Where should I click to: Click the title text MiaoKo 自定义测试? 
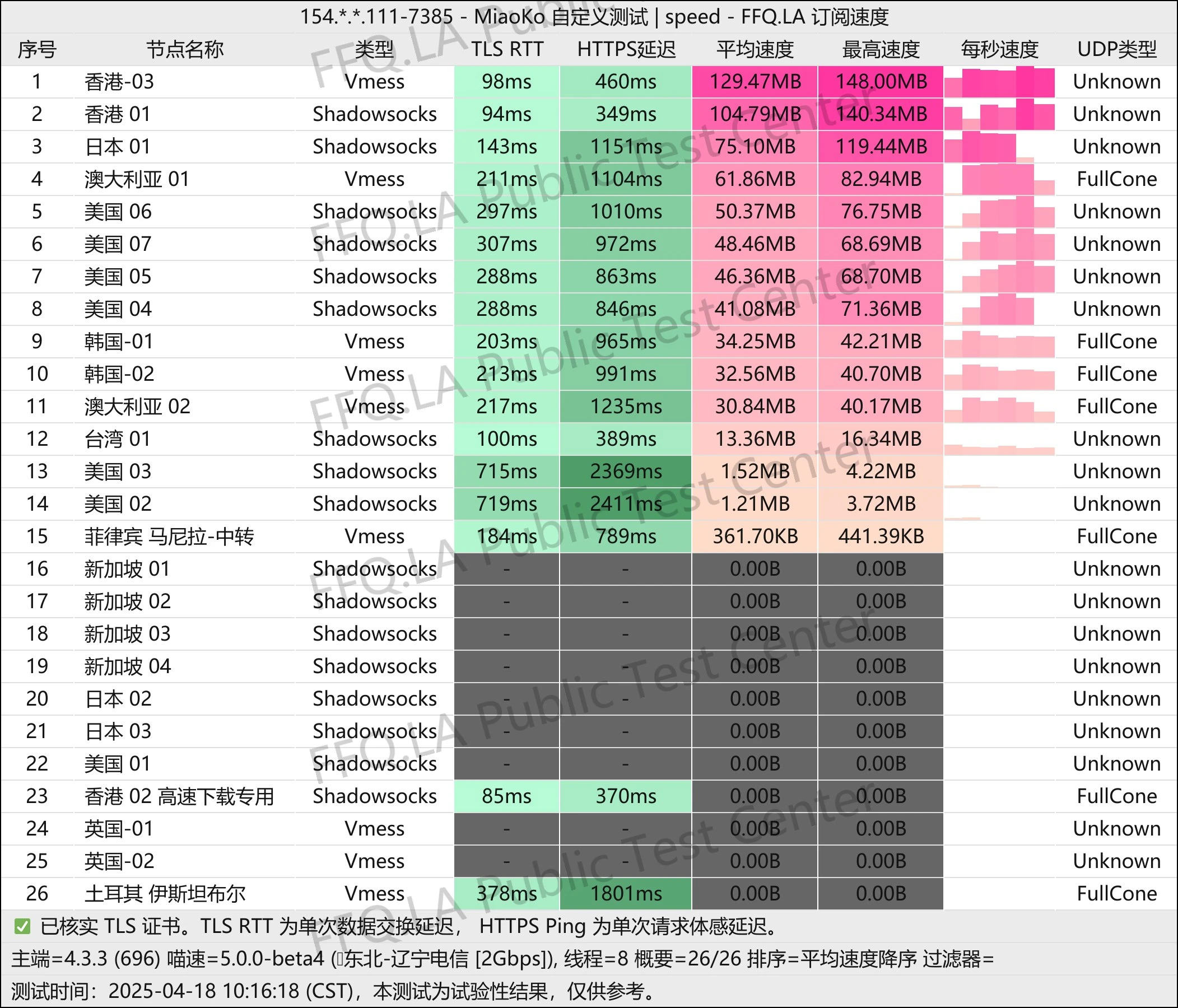[561, 16]
